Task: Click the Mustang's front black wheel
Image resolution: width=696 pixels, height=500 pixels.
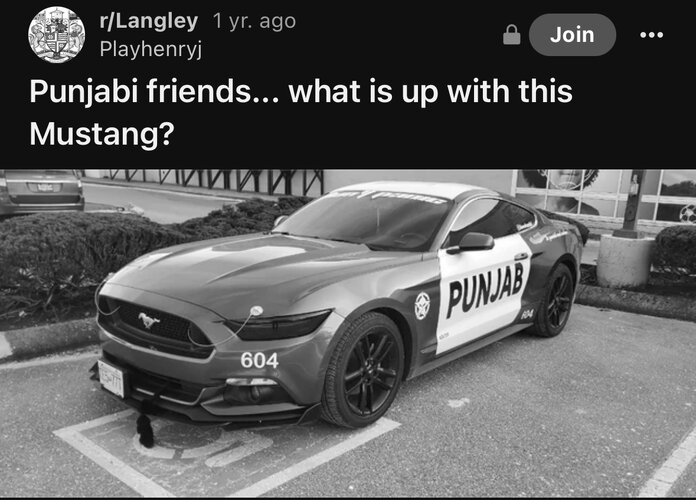Action: (365, 369)
